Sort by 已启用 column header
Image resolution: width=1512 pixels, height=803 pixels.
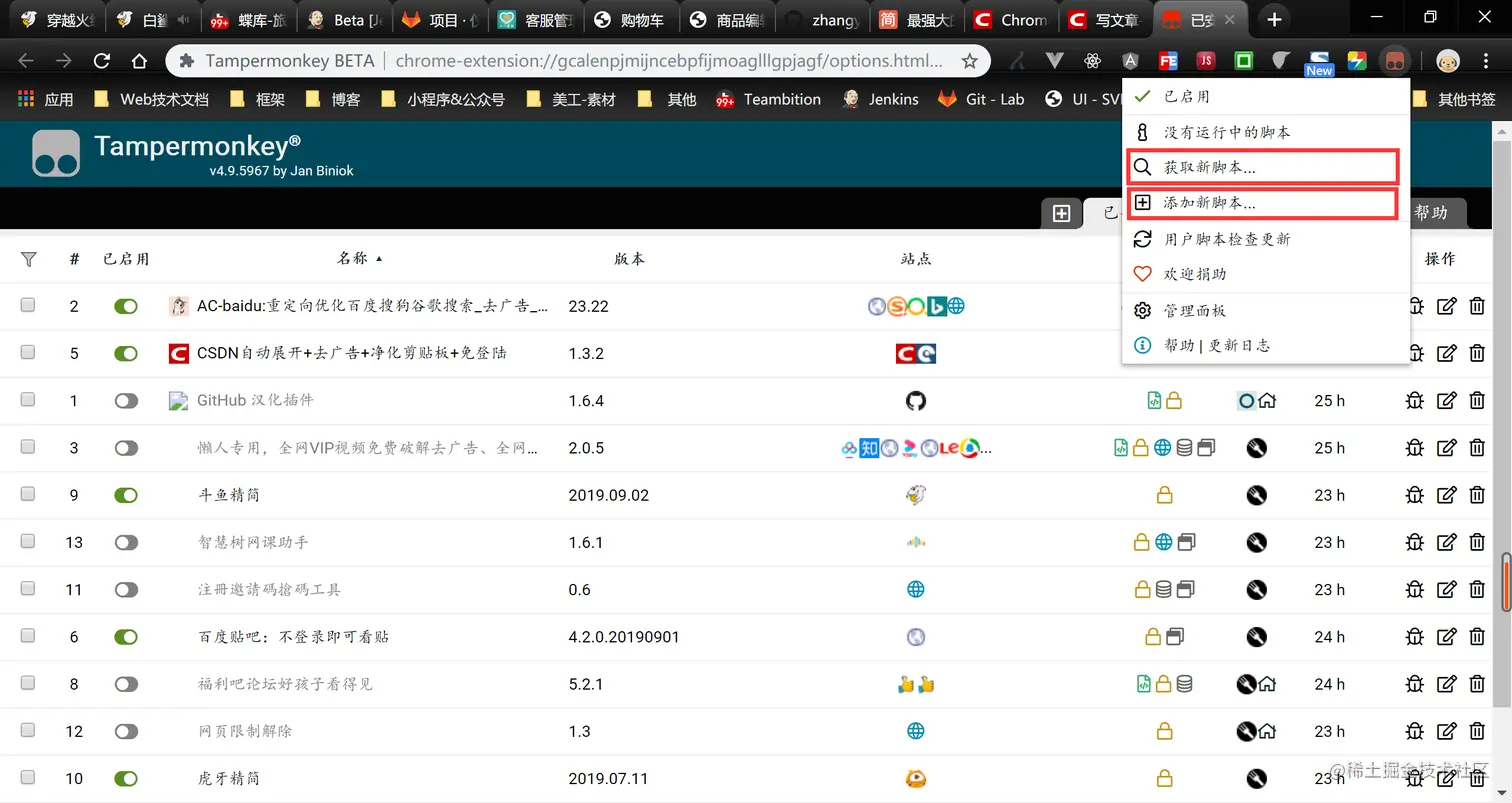pyautogui.click(x=126, y=258)
